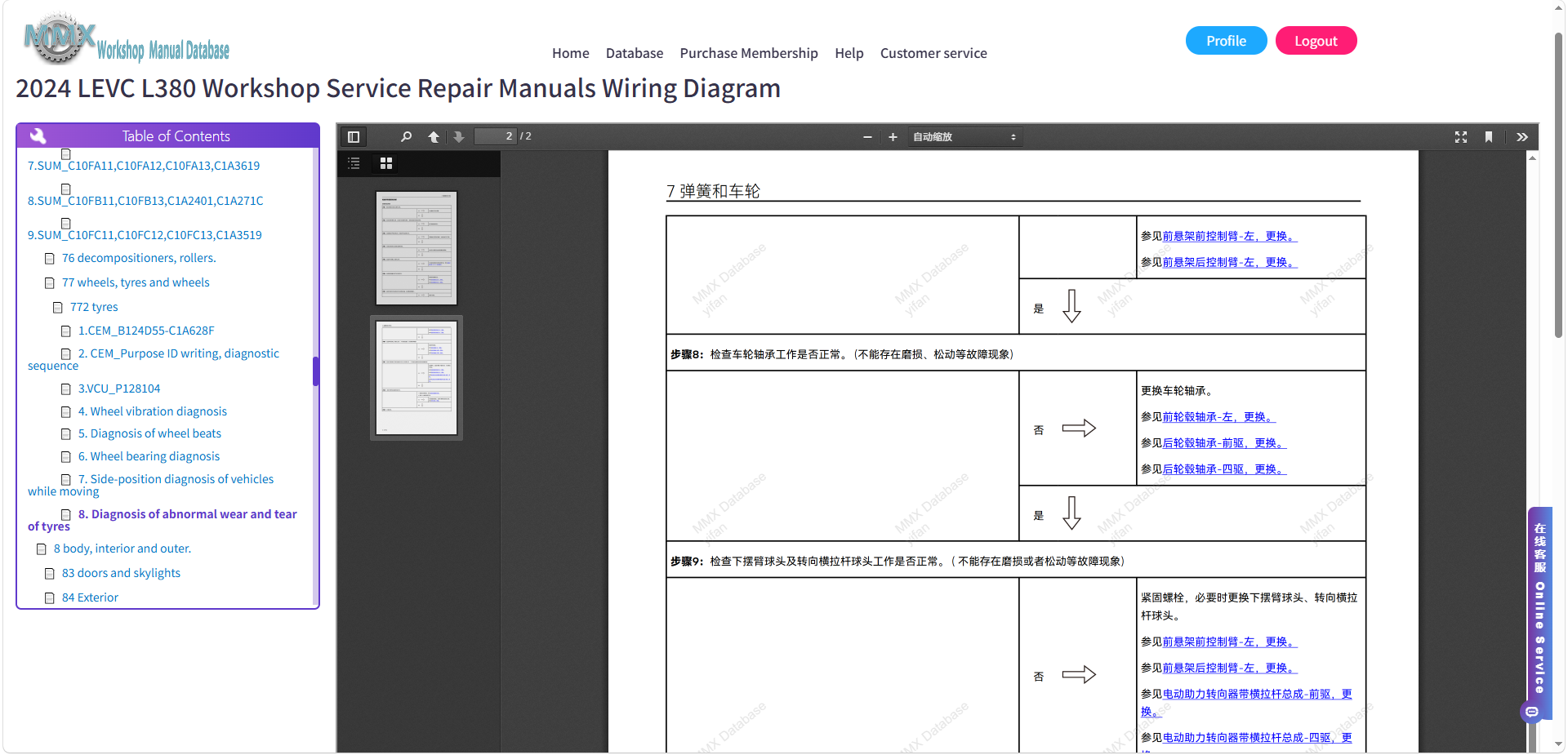Image resolution: width=1568 pixels, height=755 pixels.
Task: Follow the 后轮毂轴承-四驱, 更换 link
Action: click(1224, 469)
